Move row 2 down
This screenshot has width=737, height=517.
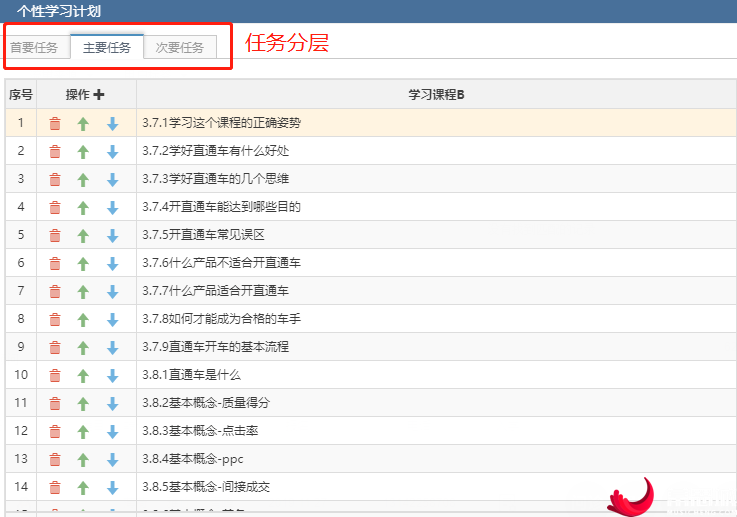click(x=112, y=152)
